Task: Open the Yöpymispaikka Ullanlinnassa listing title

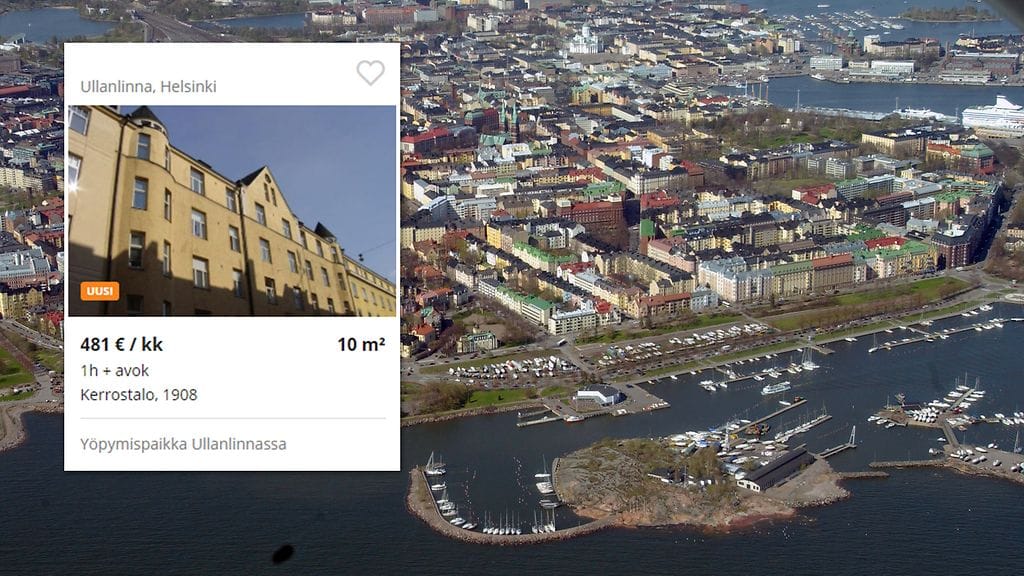Action: (x=183, y=444)
